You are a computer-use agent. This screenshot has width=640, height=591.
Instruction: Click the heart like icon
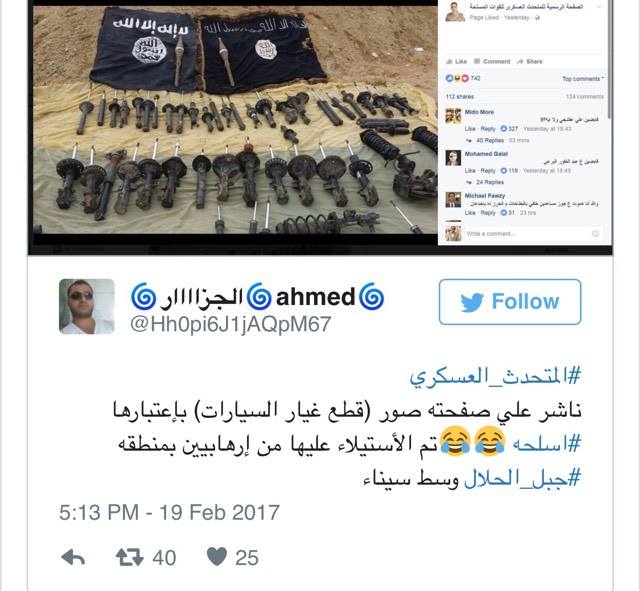217,557
